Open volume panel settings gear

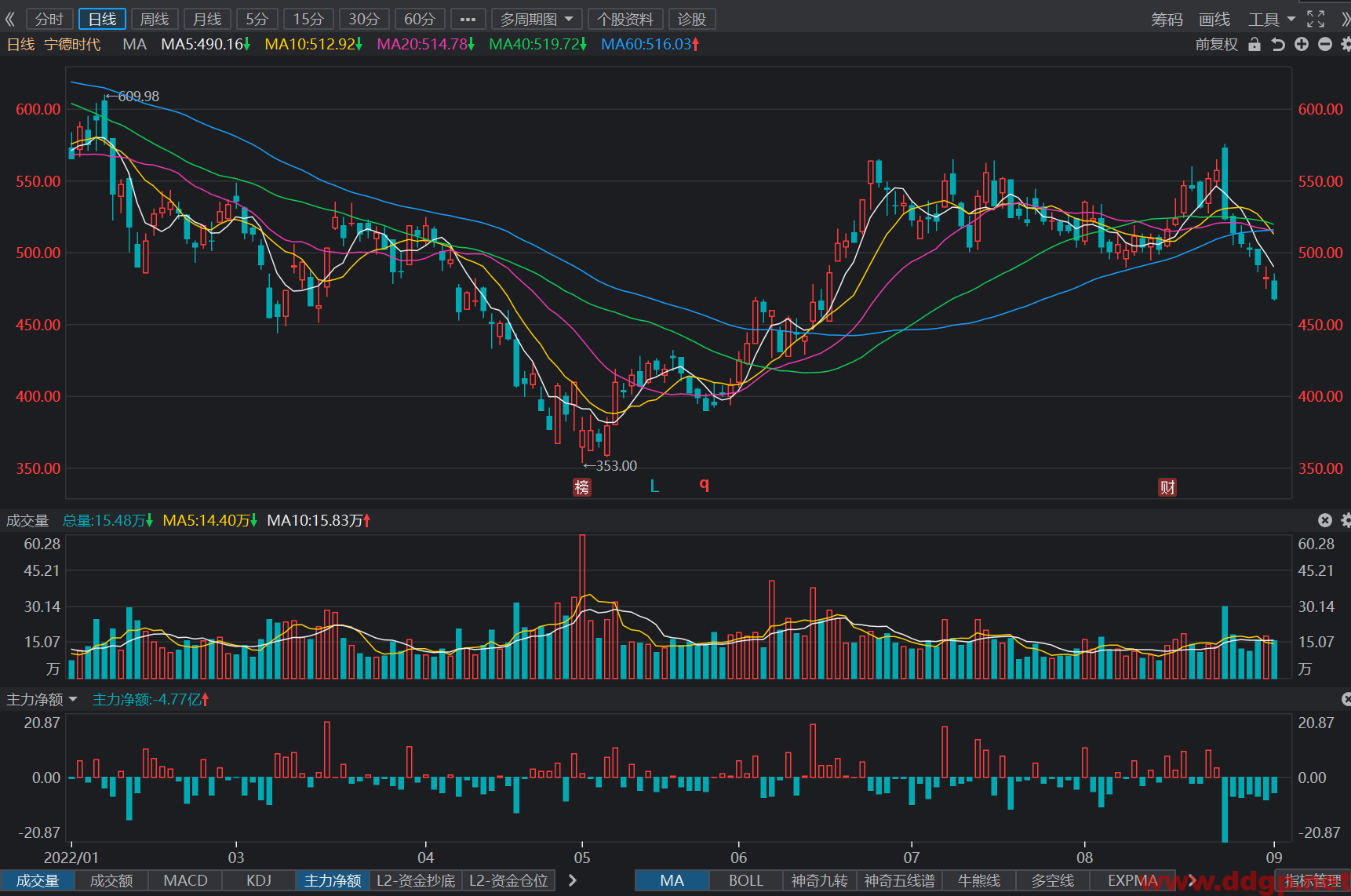(x=1346, y=520)
